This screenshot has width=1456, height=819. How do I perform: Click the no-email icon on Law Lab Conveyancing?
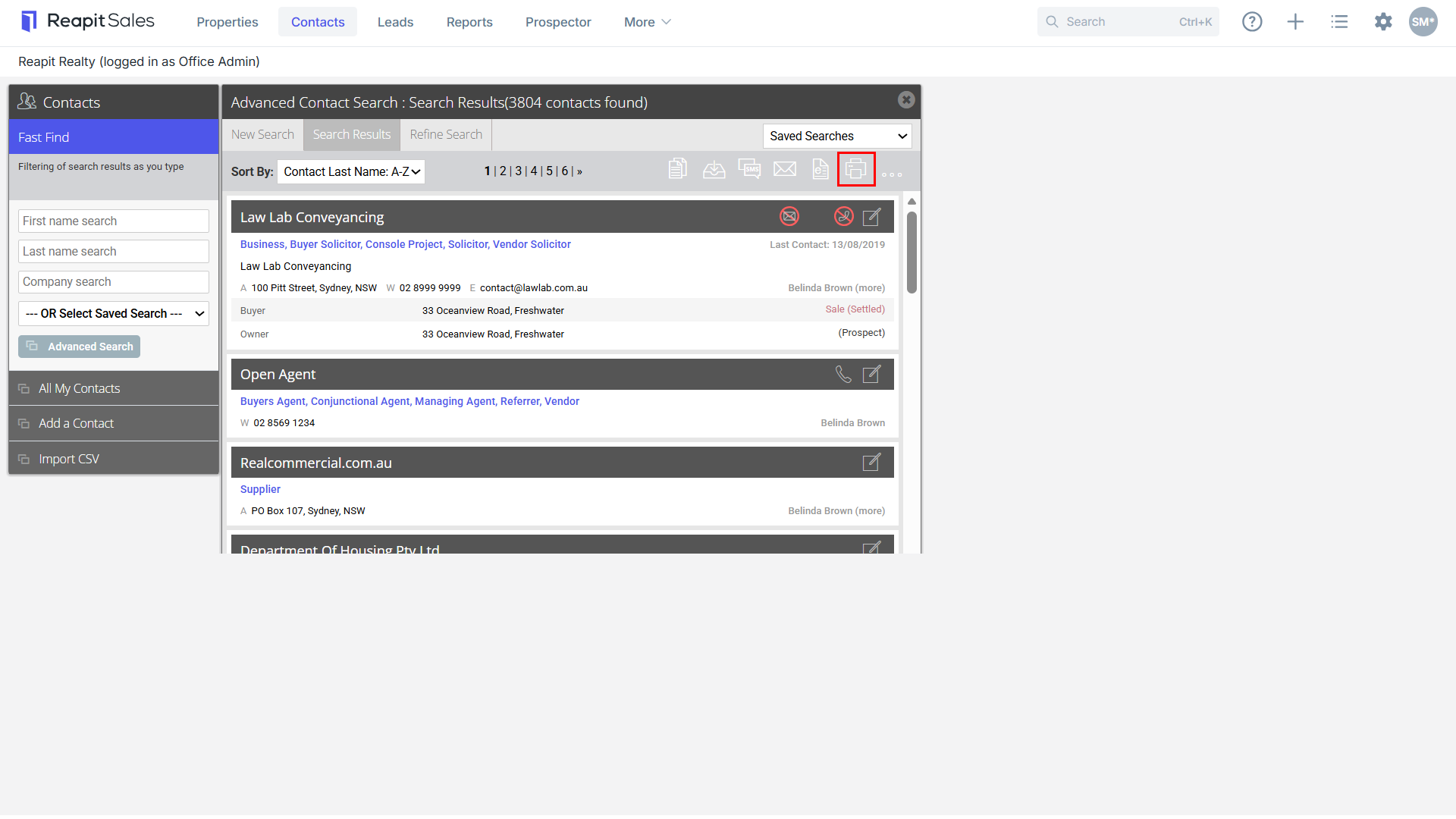click(x=789, y=217)
